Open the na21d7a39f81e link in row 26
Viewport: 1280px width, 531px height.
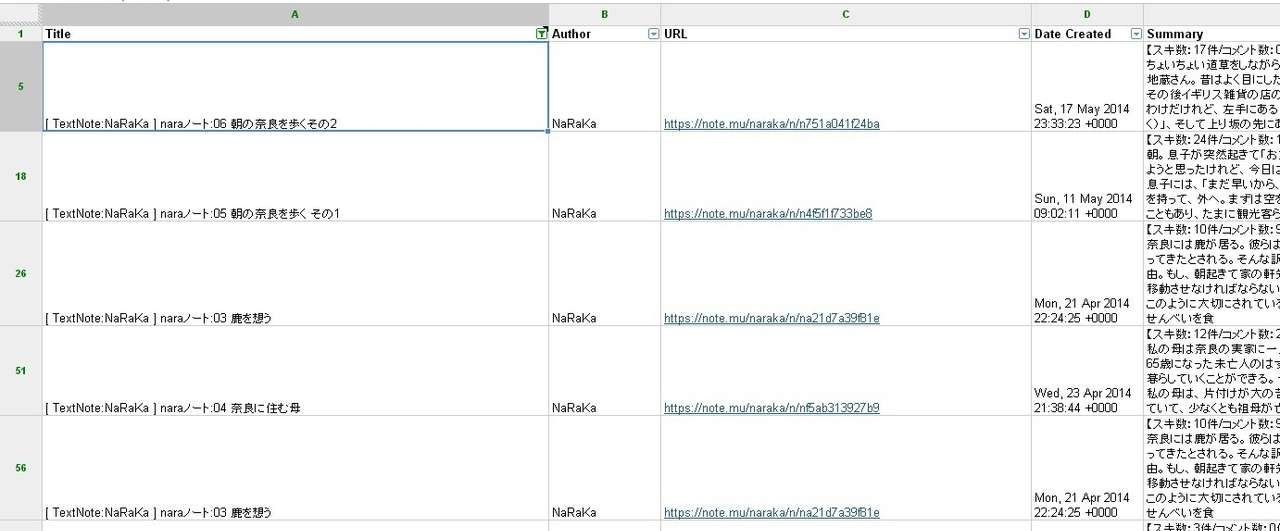pyautogui.click(x=772, y=318)
